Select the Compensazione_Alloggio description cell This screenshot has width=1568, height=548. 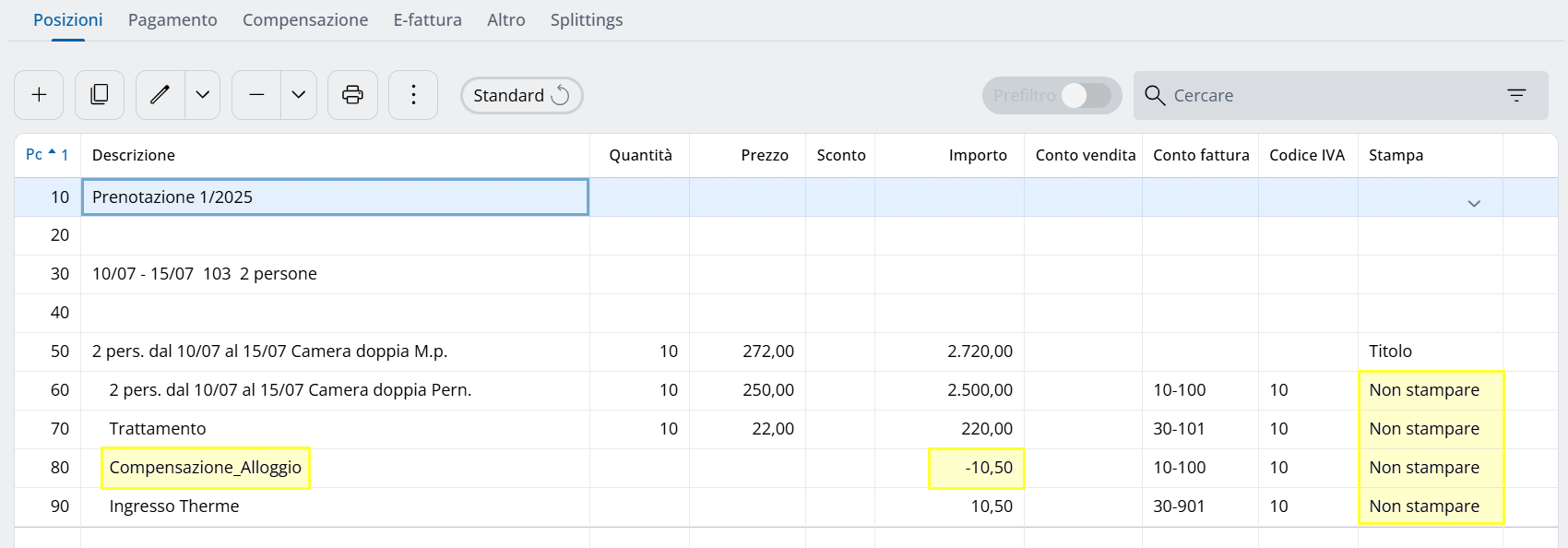click(x=206, y=468)
